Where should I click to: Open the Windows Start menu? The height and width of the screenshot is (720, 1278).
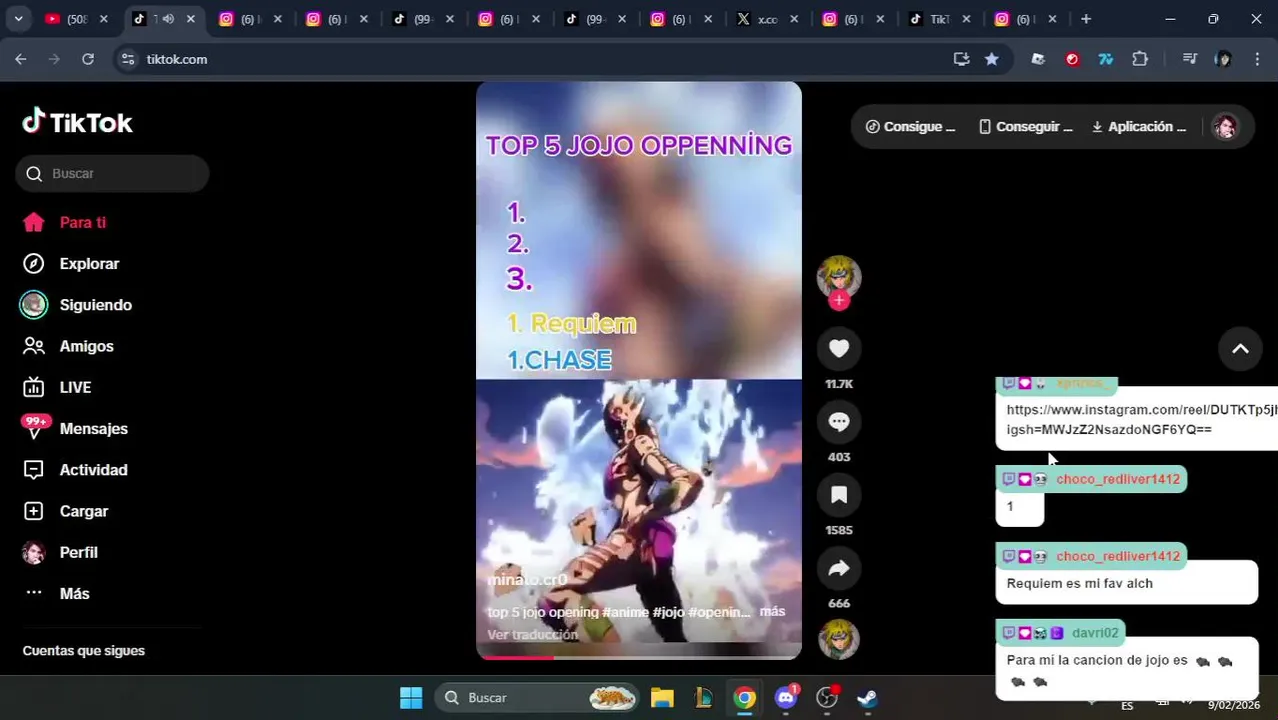coord(410,698)
